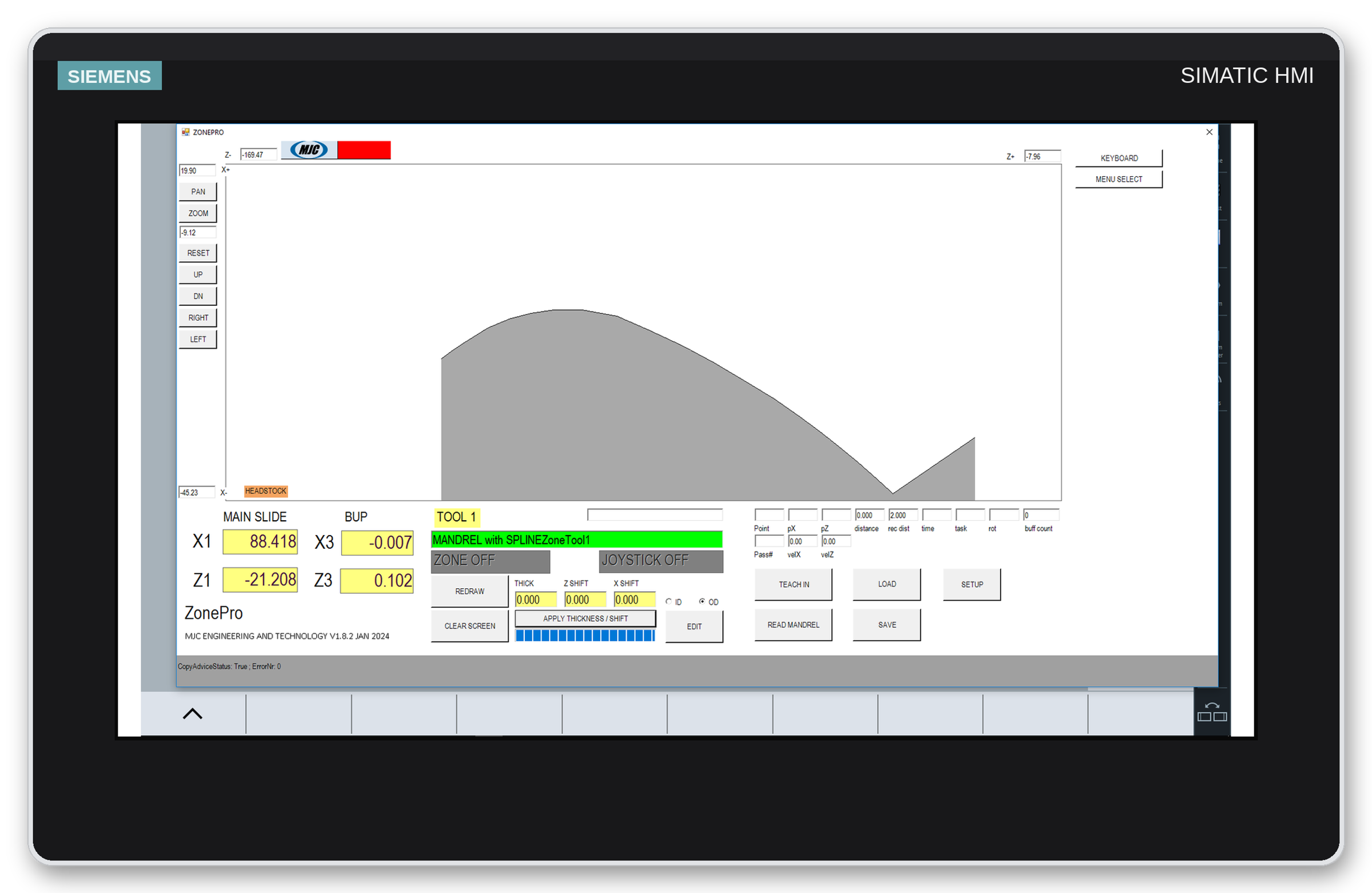Click the Z SHIFT value field
The height and width of the screenshot is (893, 1372).
pyautogui.click(x=585, y=600)
